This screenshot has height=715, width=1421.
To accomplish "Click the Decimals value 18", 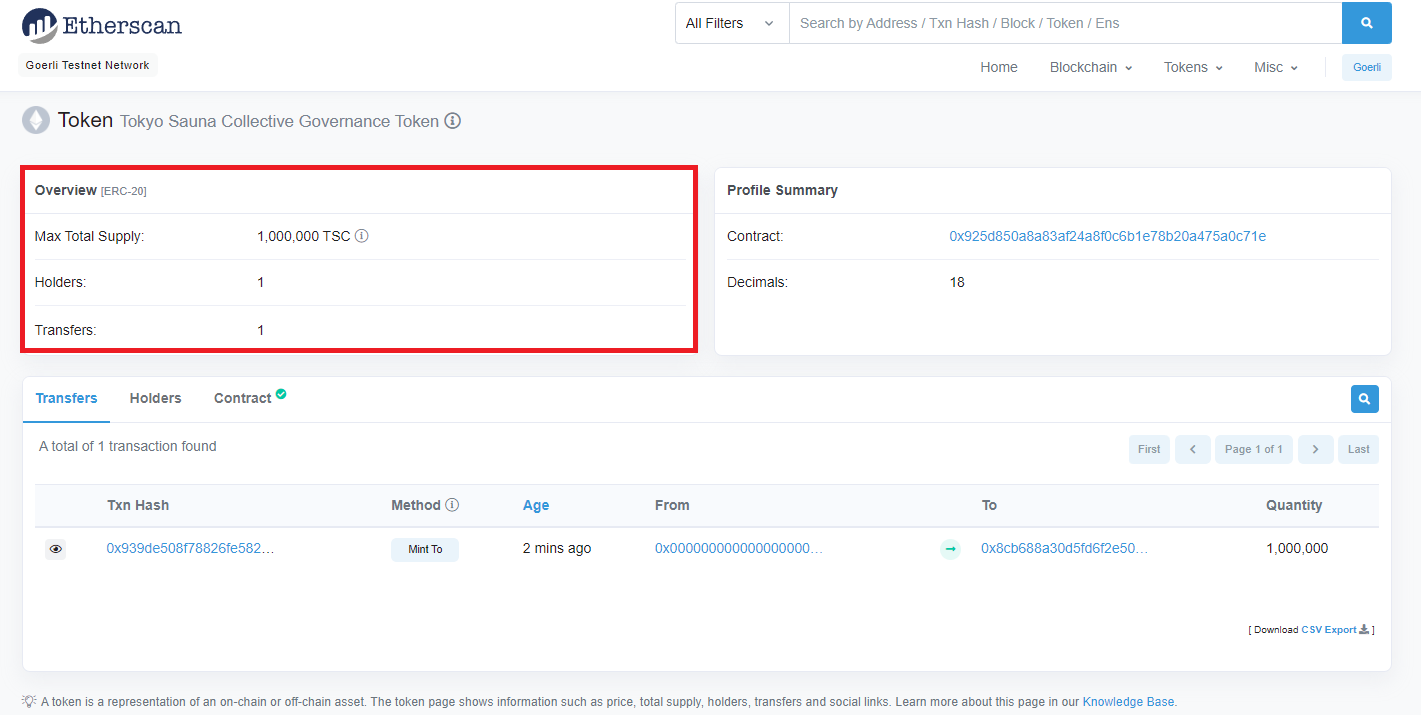I will (957, 282).
